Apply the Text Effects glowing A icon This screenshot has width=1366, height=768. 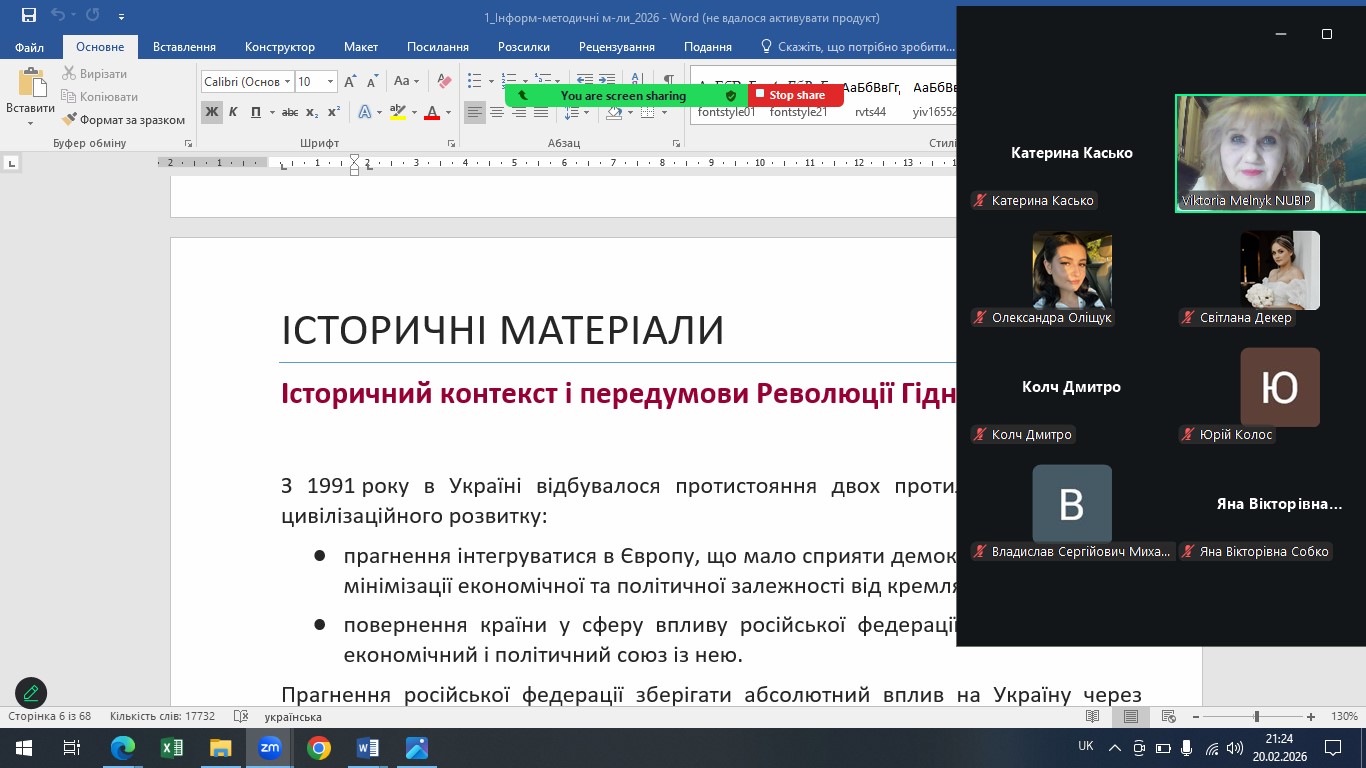(365, 112)
